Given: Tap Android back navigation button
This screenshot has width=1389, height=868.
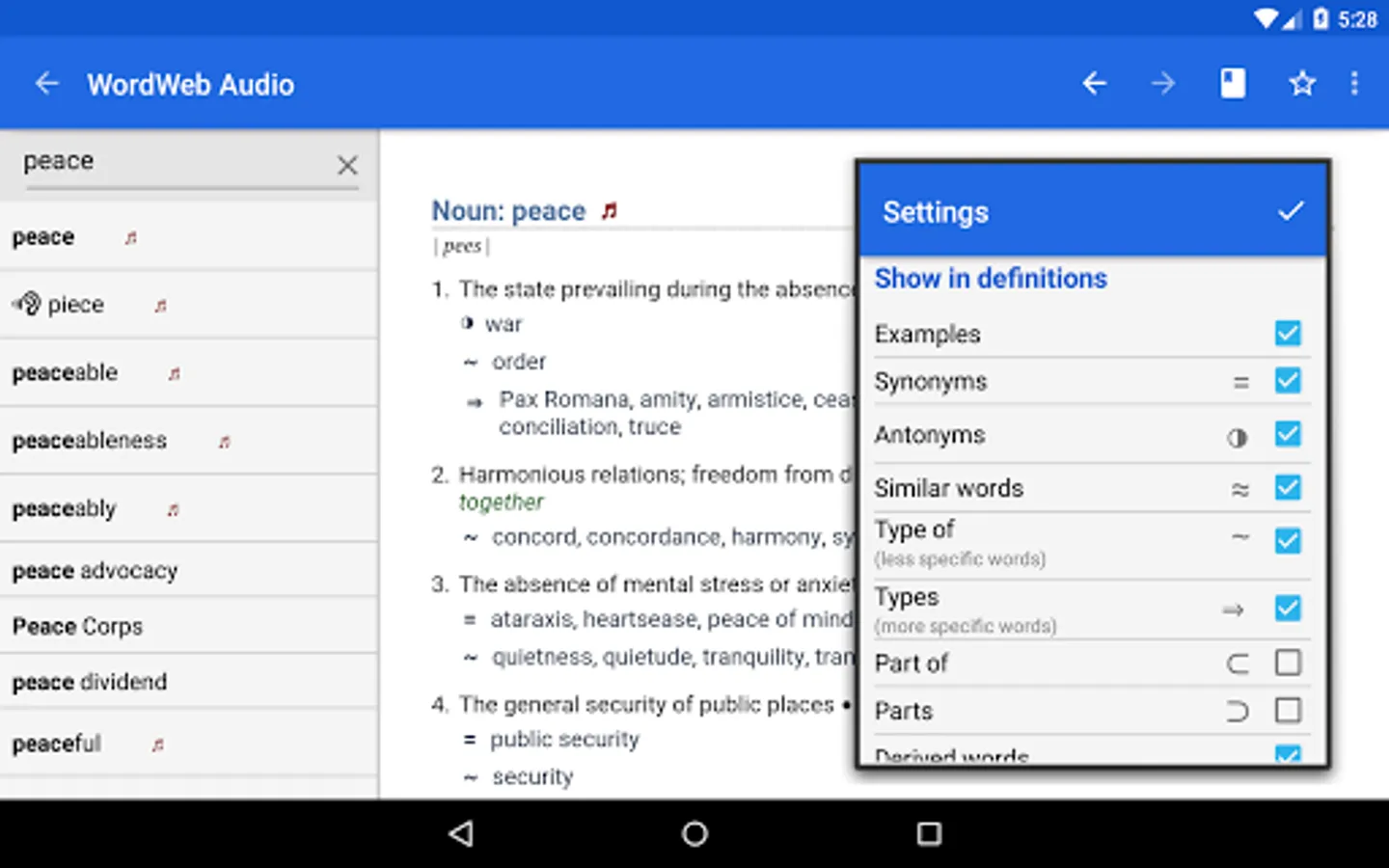Looking at the screenshot, I should (x=461, y=833).
